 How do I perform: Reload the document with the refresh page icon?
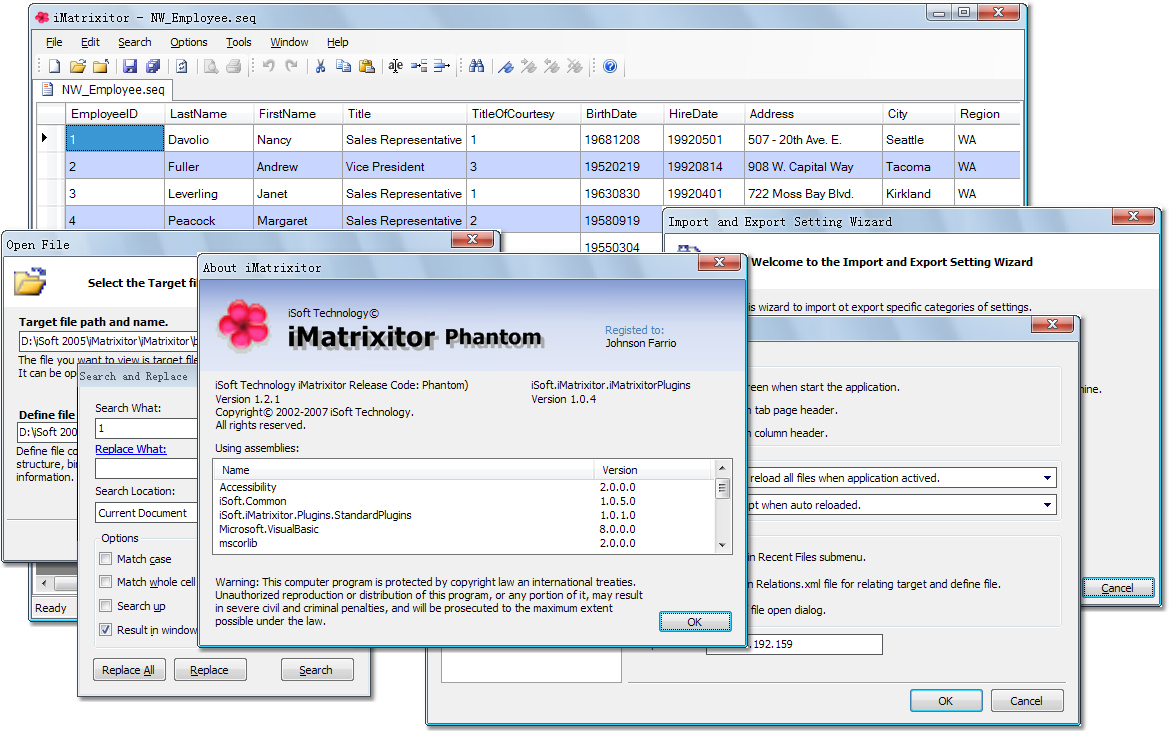point(182,66)
